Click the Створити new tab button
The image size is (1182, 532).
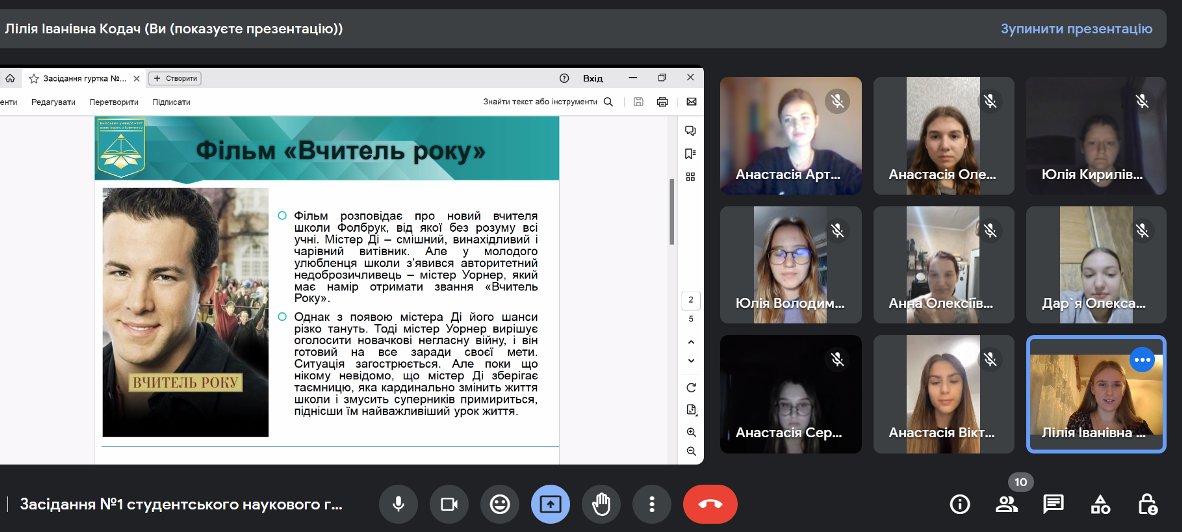[175, 78]
